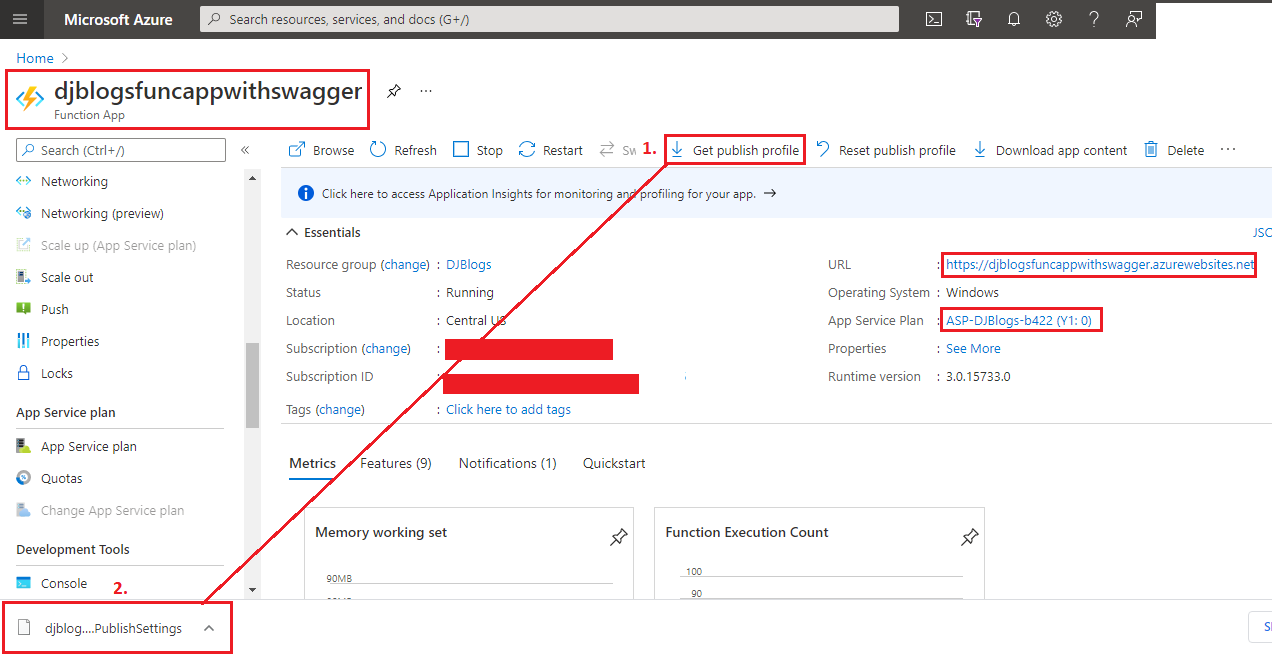The height and width of the screenshot is (656, 1272).
Task: Click the Browse toolbar button
Action: 321,150
